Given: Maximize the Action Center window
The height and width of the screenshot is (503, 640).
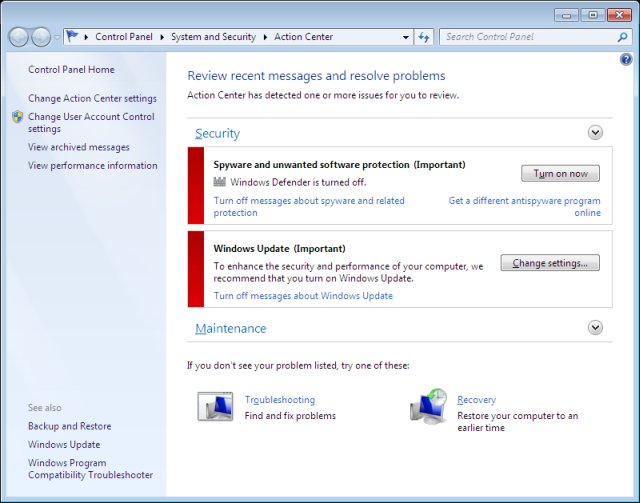Looking at the screenshot, I should (x=593, y=16).
